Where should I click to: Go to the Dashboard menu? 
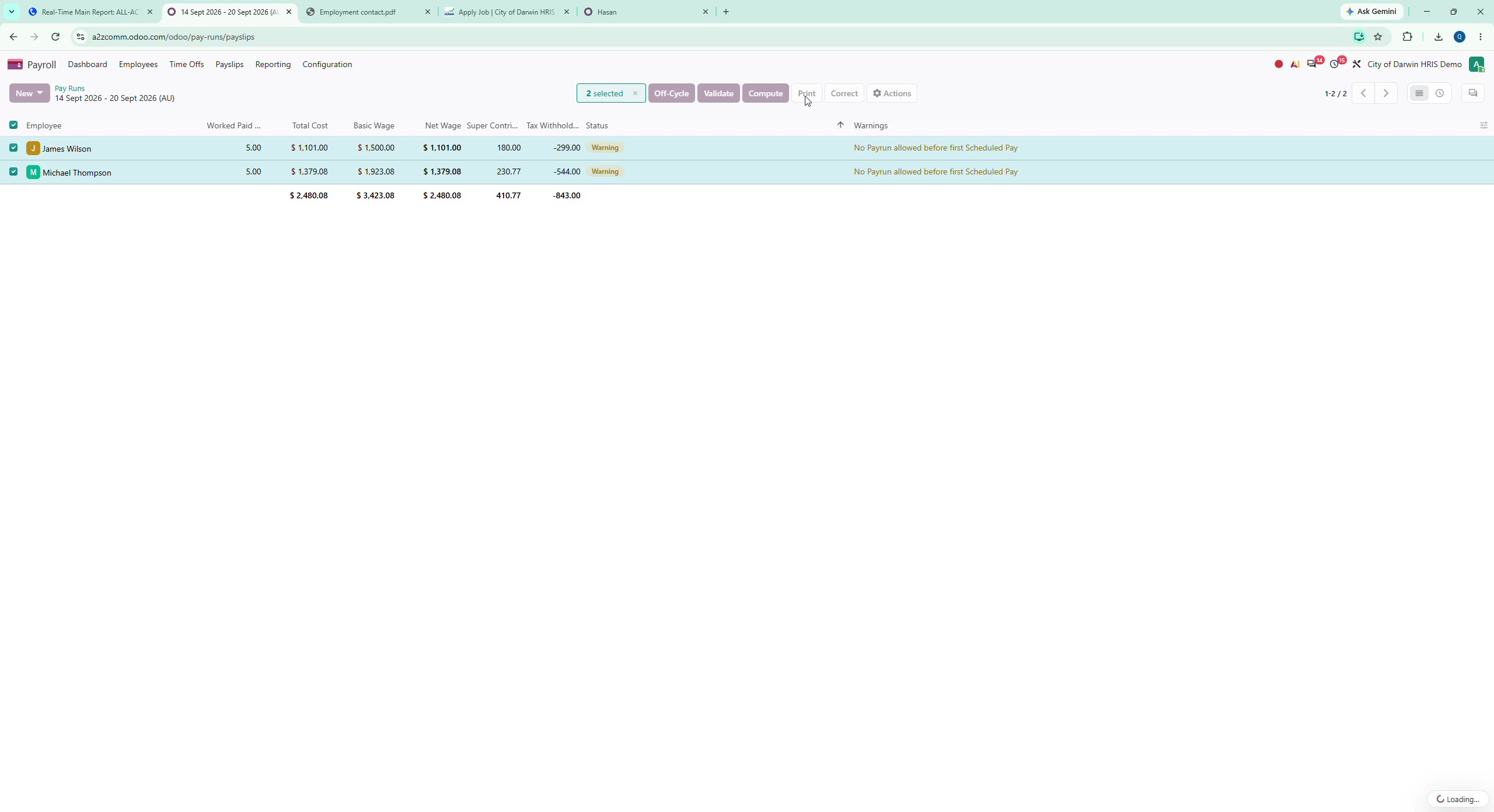(88, 64)
